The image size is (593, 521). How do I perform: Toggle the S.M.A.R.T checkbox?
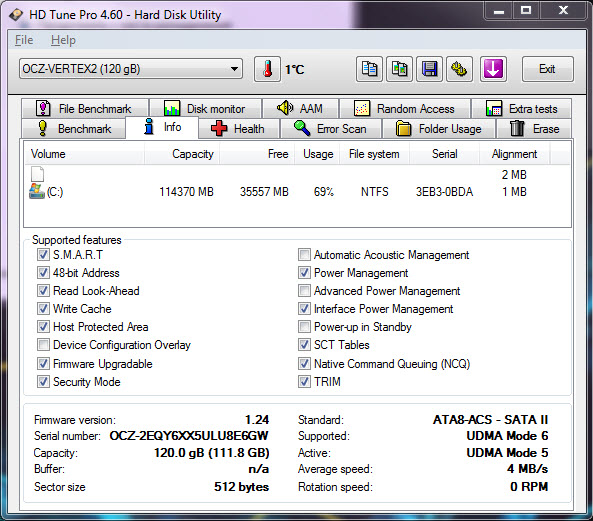coord(43,254)
